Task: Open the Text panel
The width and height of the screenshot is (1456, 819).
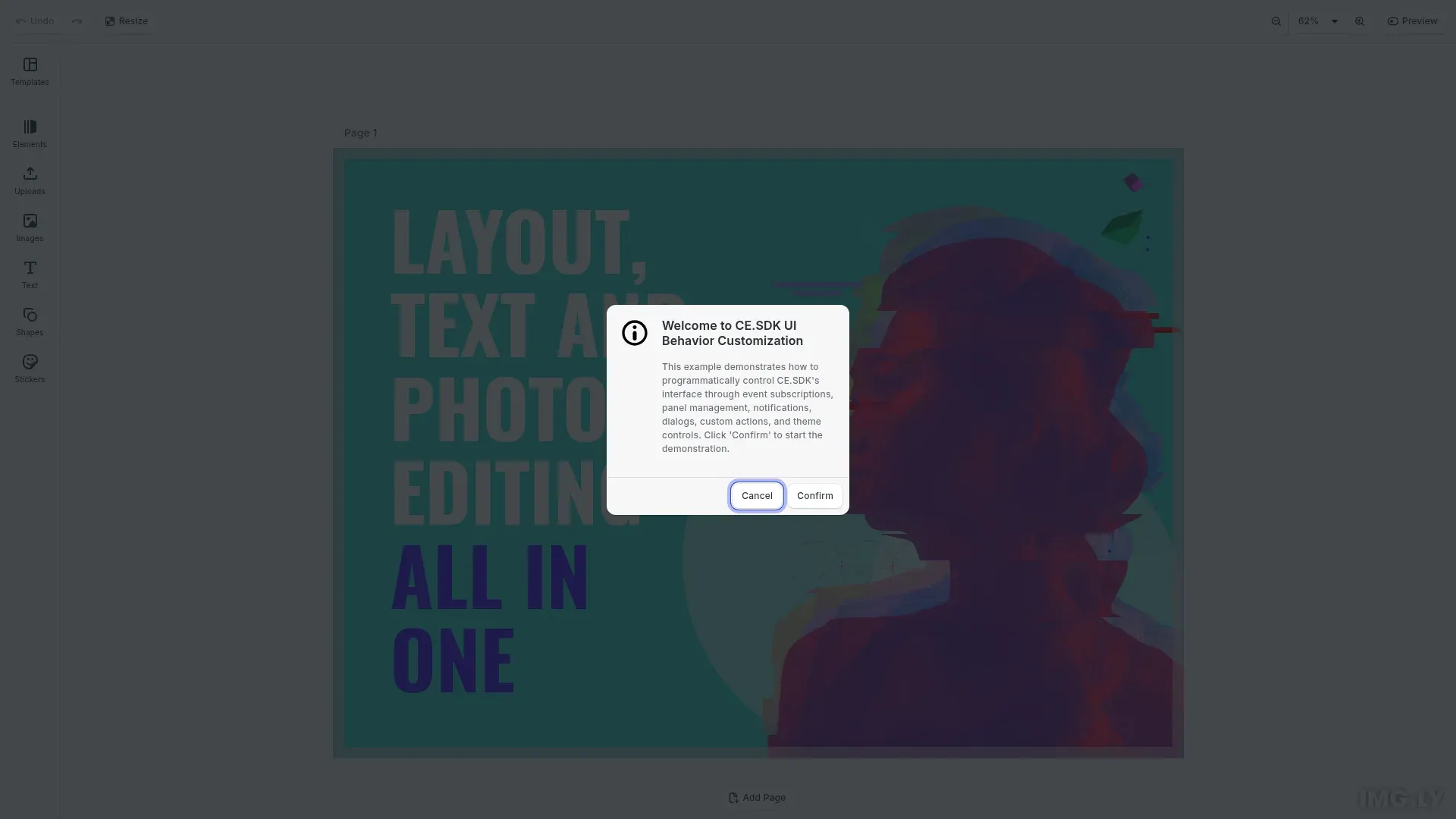Action: [30, 274]
